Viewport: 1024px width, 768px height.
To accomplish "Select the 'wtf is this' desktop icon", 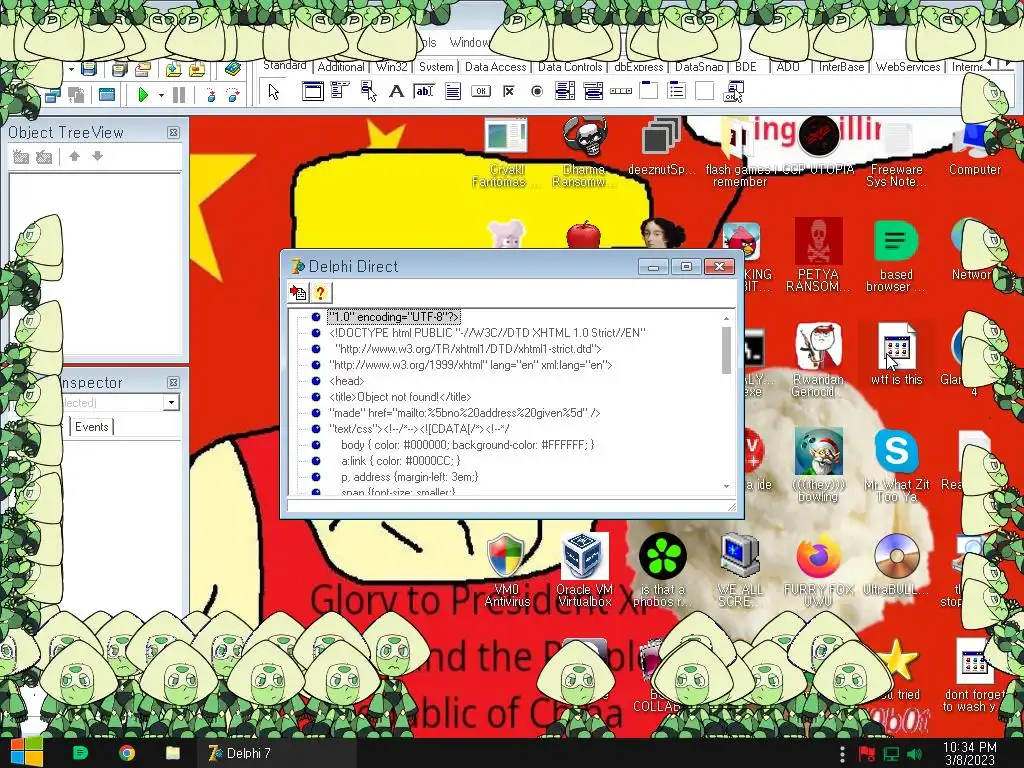I will 896,353.
